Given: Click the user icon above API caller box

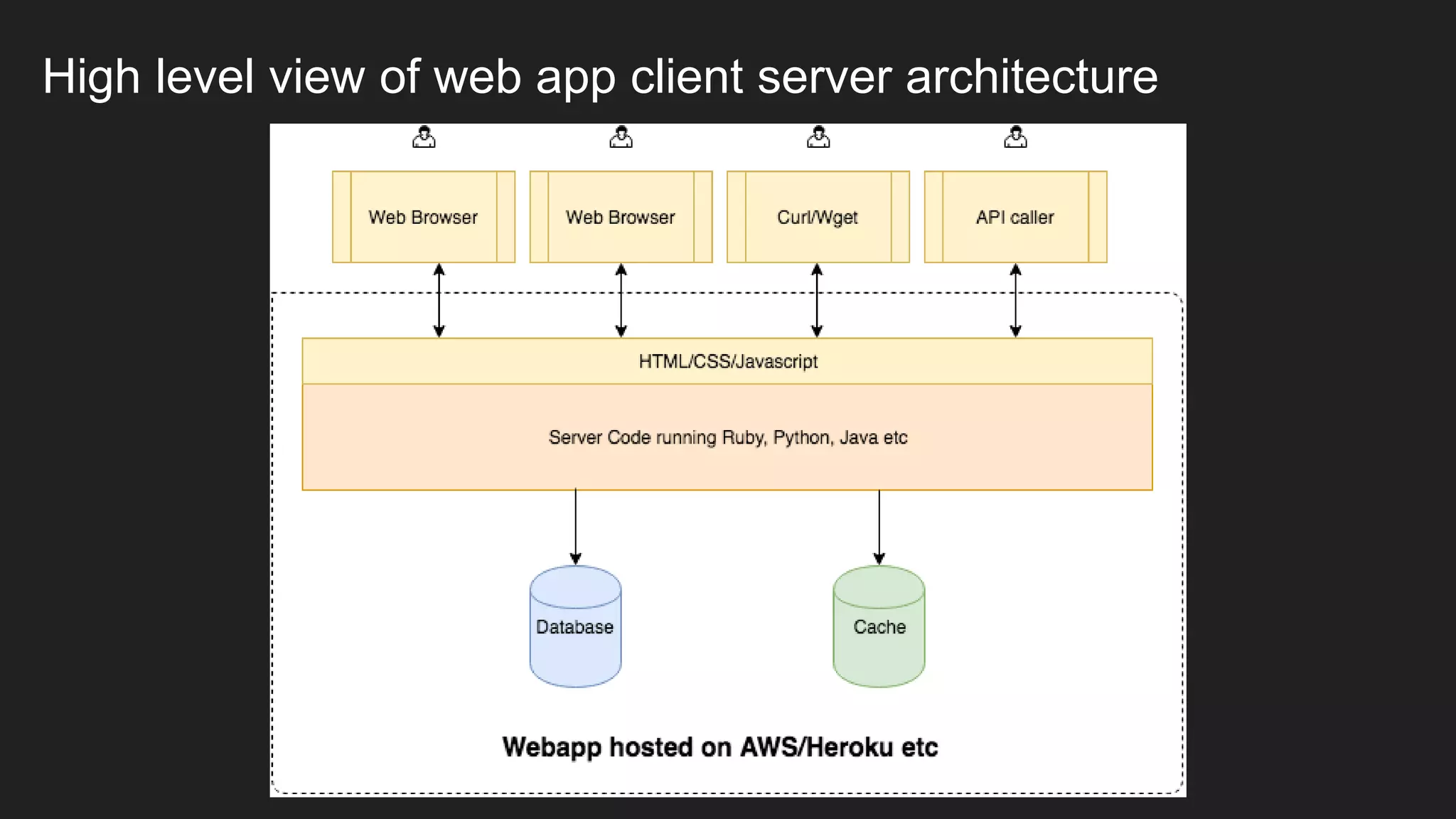Looking at the screenshot, I should pyautogui.click(x=1015, y=136).
